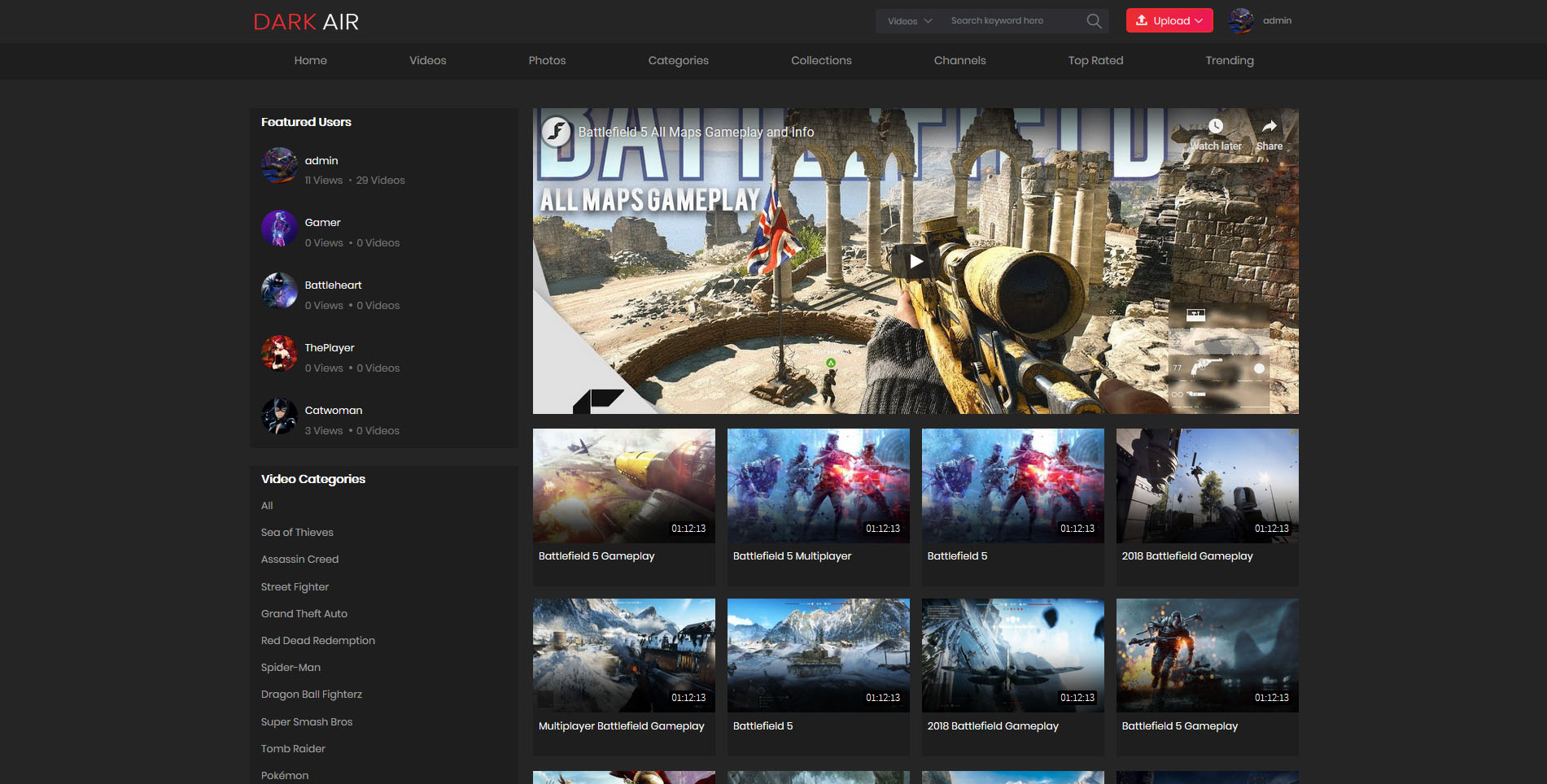Open Battlefield 5 Gameplay airplane thumbnail
The width and height of the screenshot is (1547, 784).
coord(623,486)
